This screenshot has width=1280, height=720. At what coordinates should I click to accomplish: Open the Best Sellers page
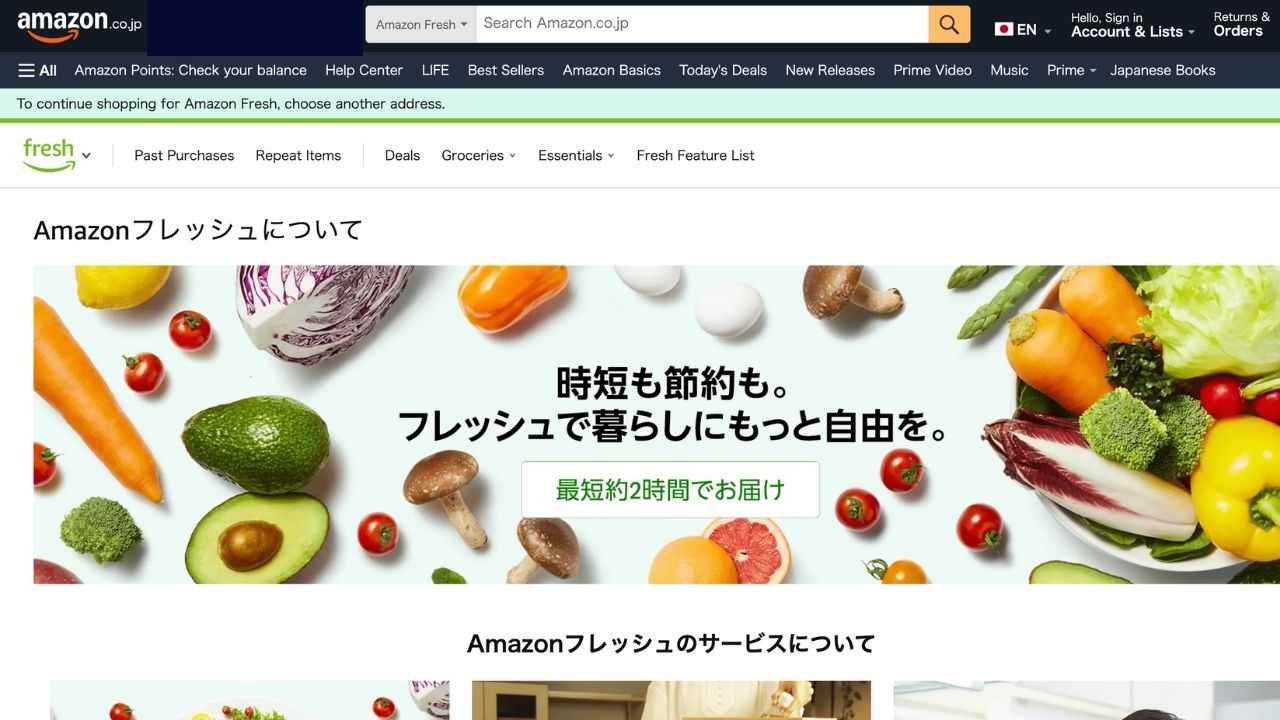pyautogui.click(x=506, y=70)
